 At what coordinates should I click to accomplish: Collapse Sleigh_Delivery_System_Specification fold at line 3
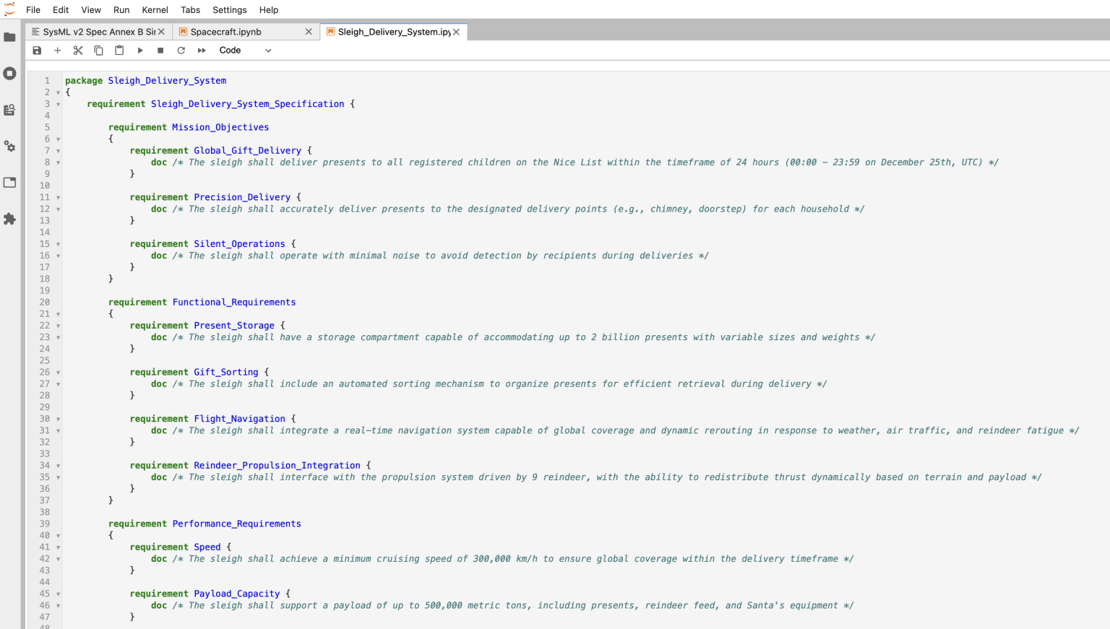pos(58,104)
